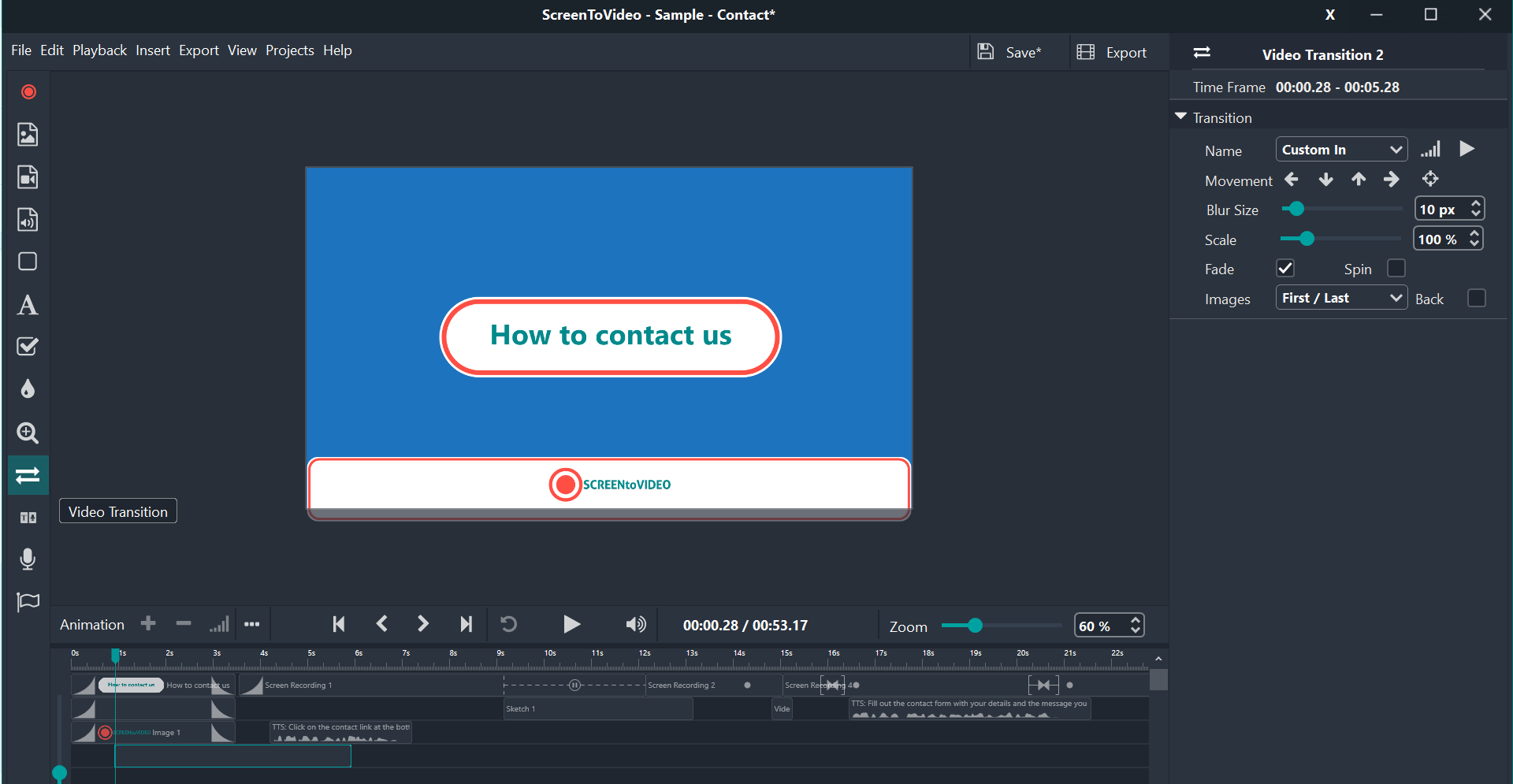Open the Name dropdown showing Custom In
Screen dimensions: 1513x784
click(1341, 150)
